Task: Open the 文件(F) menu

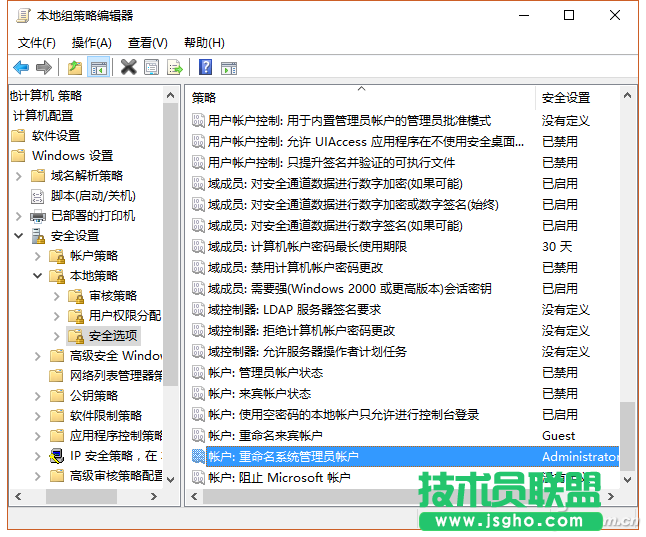Action: point(37,43)
